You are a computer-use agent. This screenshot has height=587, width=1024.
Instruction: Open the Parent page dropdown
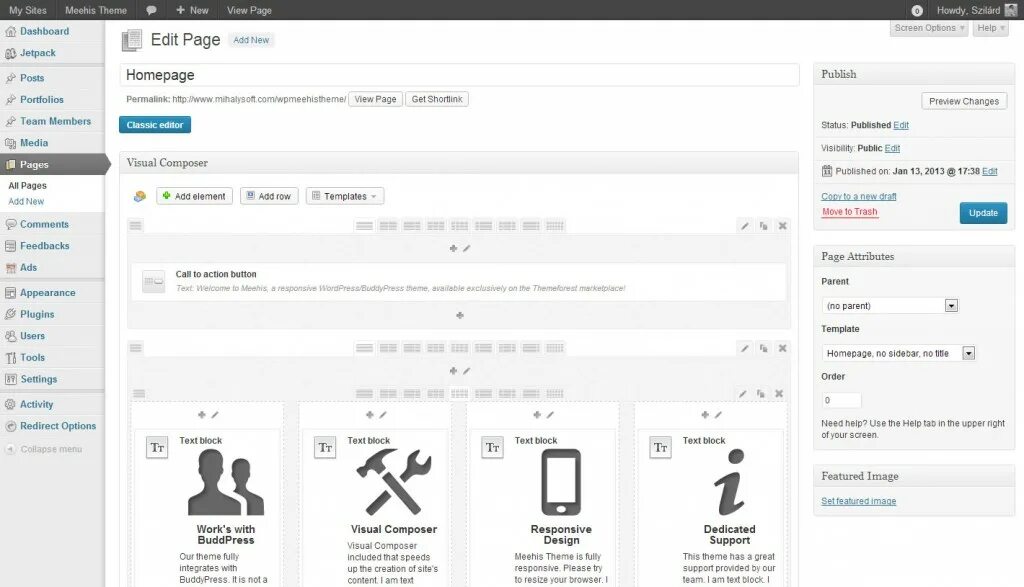pos(951,305)
